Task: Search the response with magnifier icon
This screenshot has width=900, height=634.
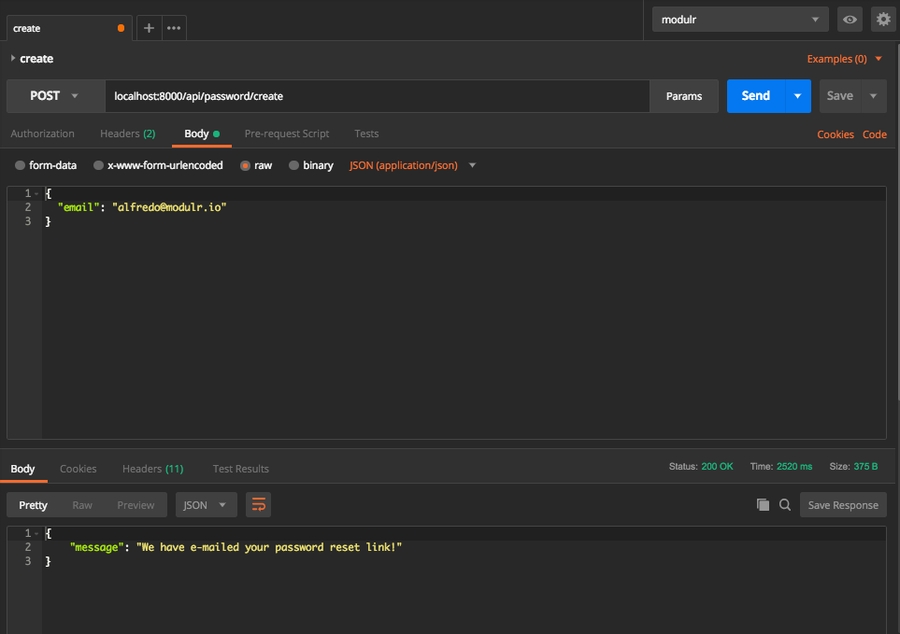Action: coord(785,505)
